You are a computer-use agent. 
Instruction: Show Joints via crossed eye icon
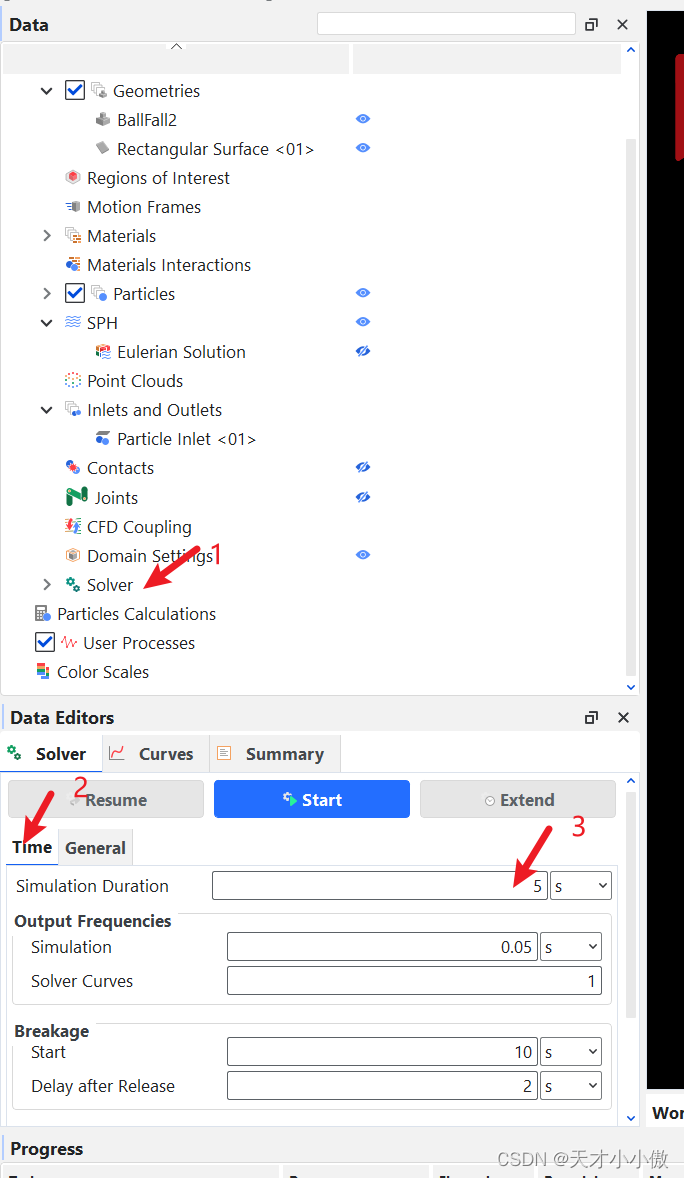tap(363, 497)
